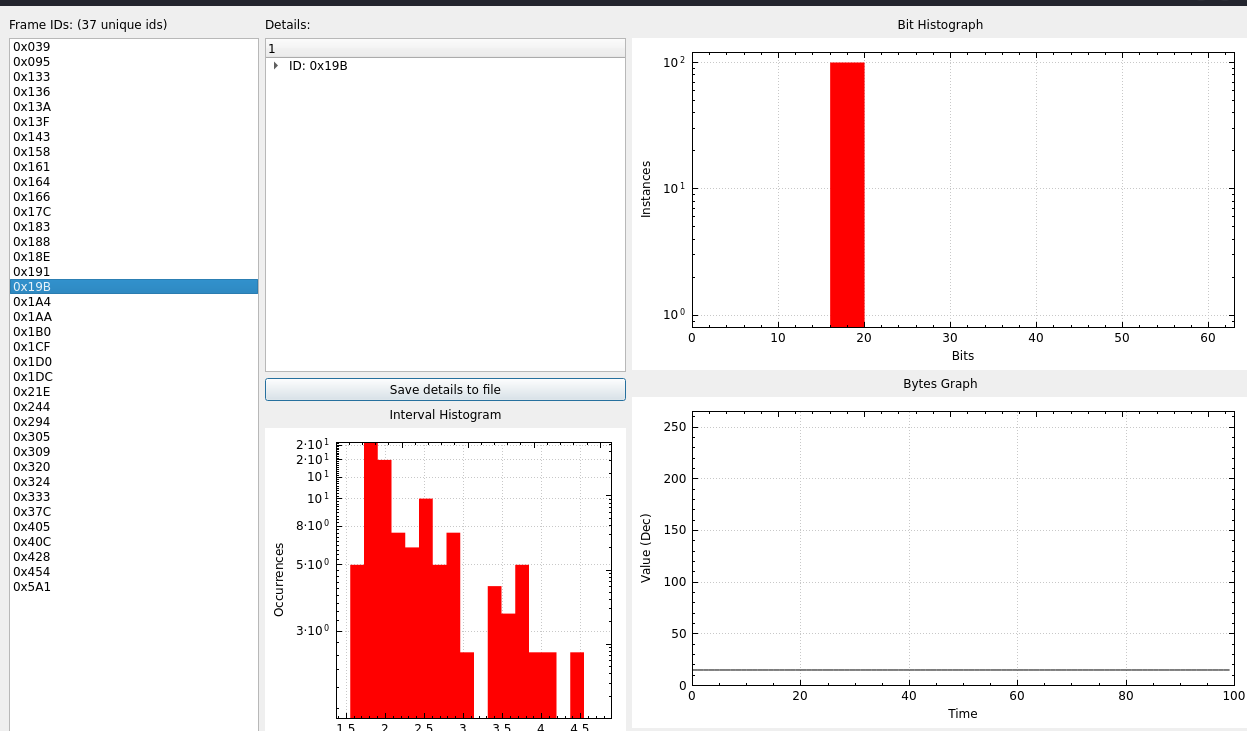Select the last frame ID 0x5A1
Screen dimensions: 1247x731
[32, 587]
